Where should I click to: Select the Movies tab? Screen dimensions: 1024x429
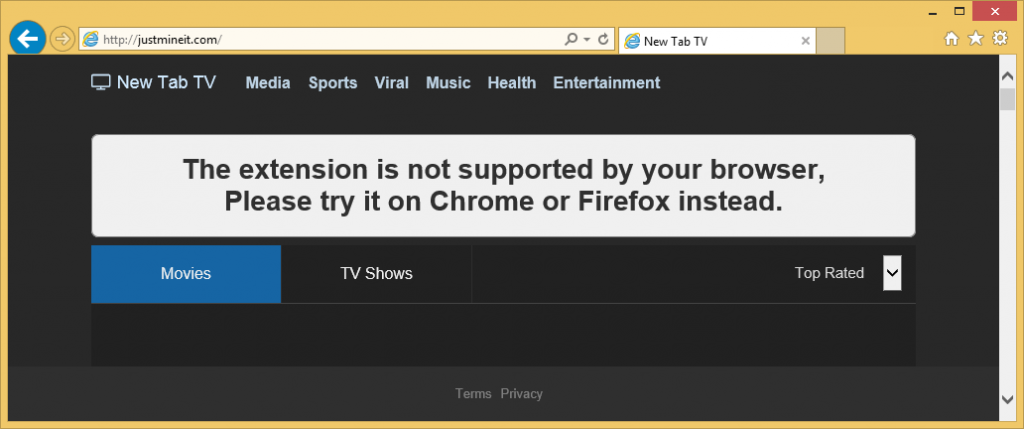(x=186, y=273)
